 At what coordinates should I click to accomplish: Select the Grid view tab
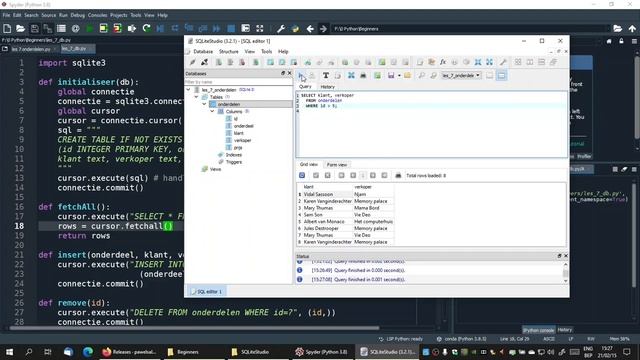[x=309, y=164]
